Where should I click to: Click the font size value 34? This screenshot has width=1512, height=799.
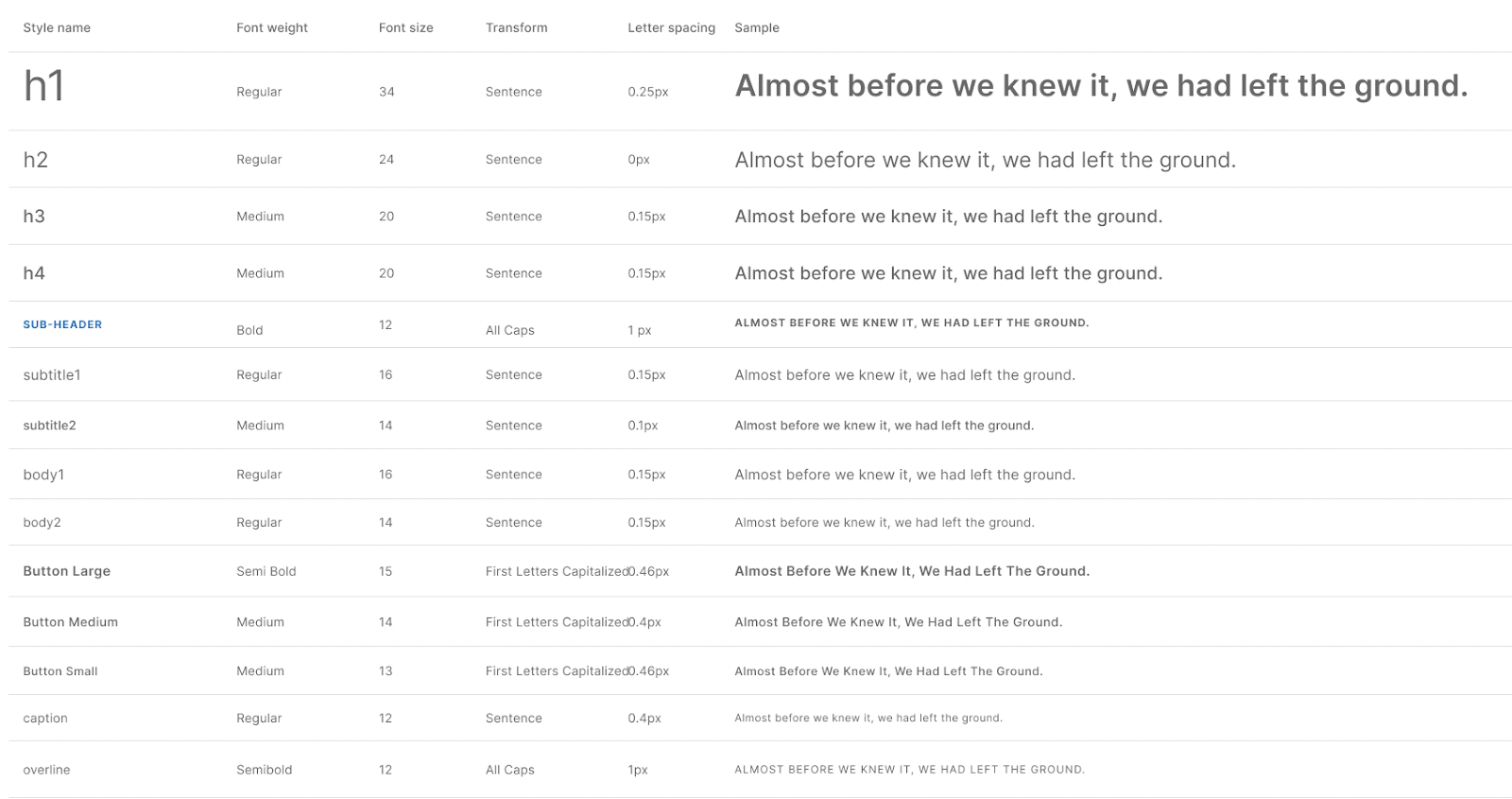387,92
